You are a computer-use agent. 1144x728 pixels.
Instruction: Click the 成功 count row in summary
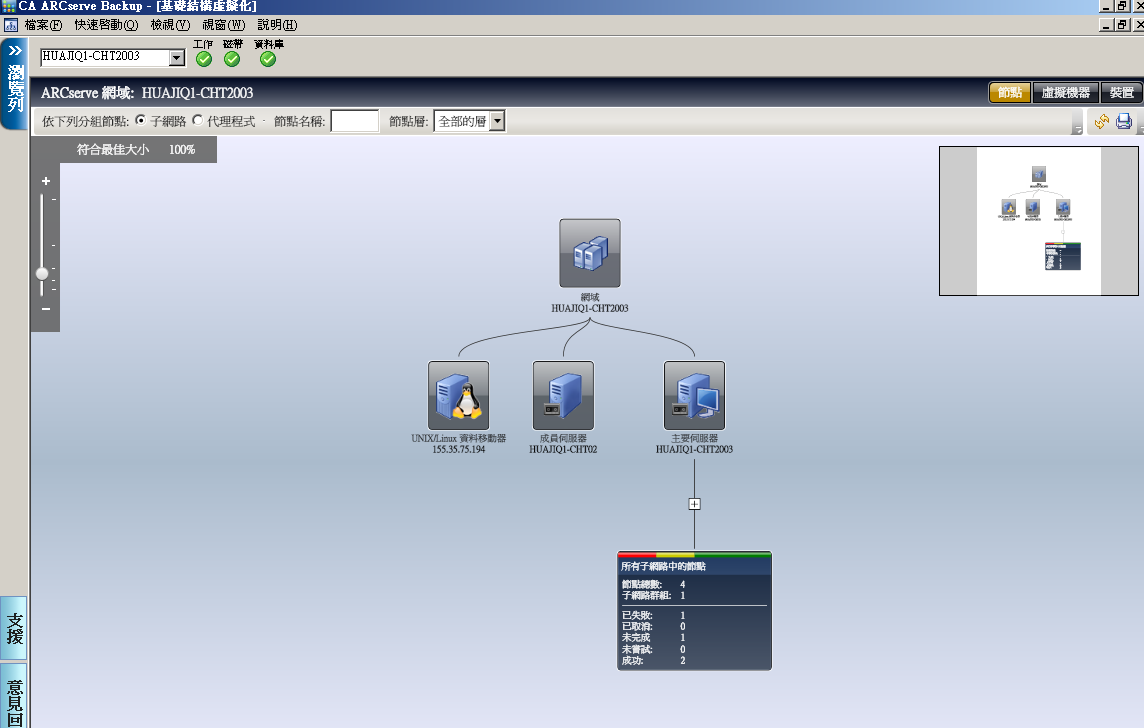pyautogui.click(x=654, y=661)
